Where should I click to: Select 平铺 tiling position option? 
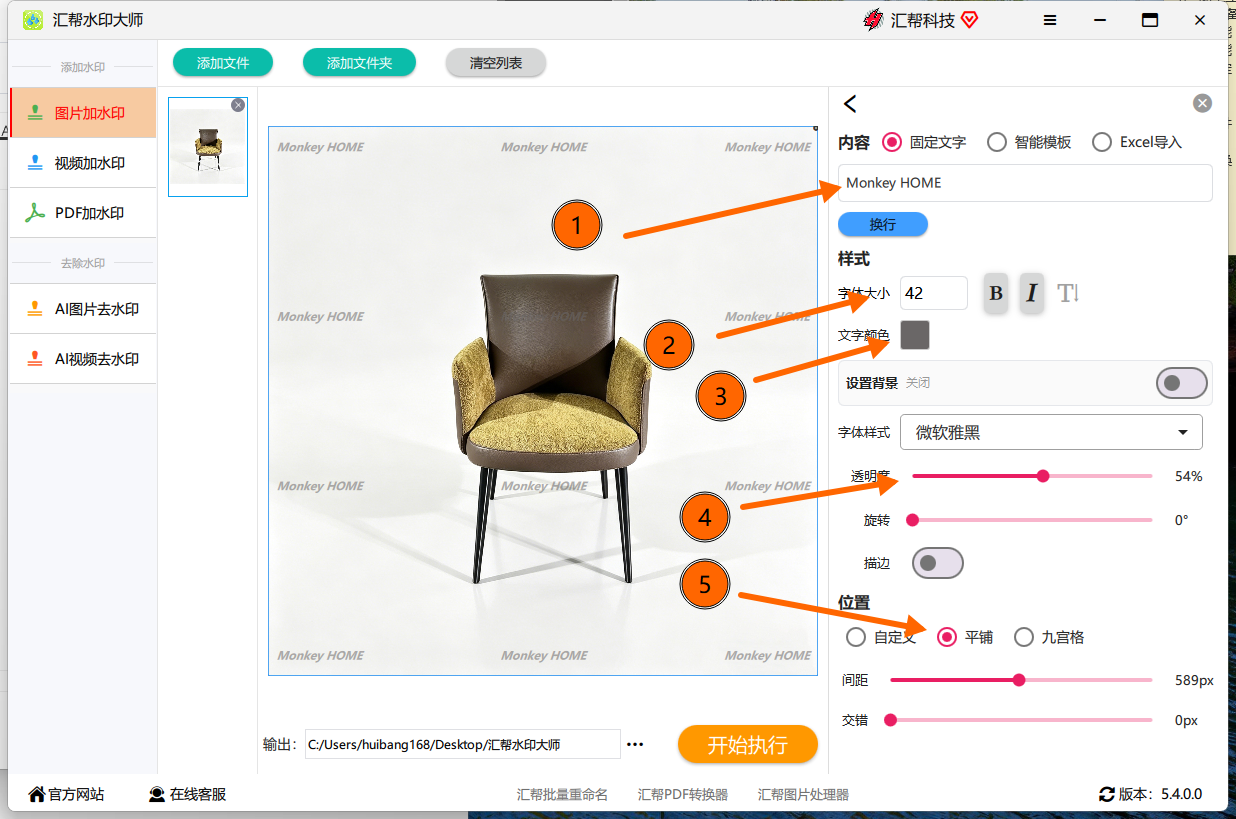(946, 637)
